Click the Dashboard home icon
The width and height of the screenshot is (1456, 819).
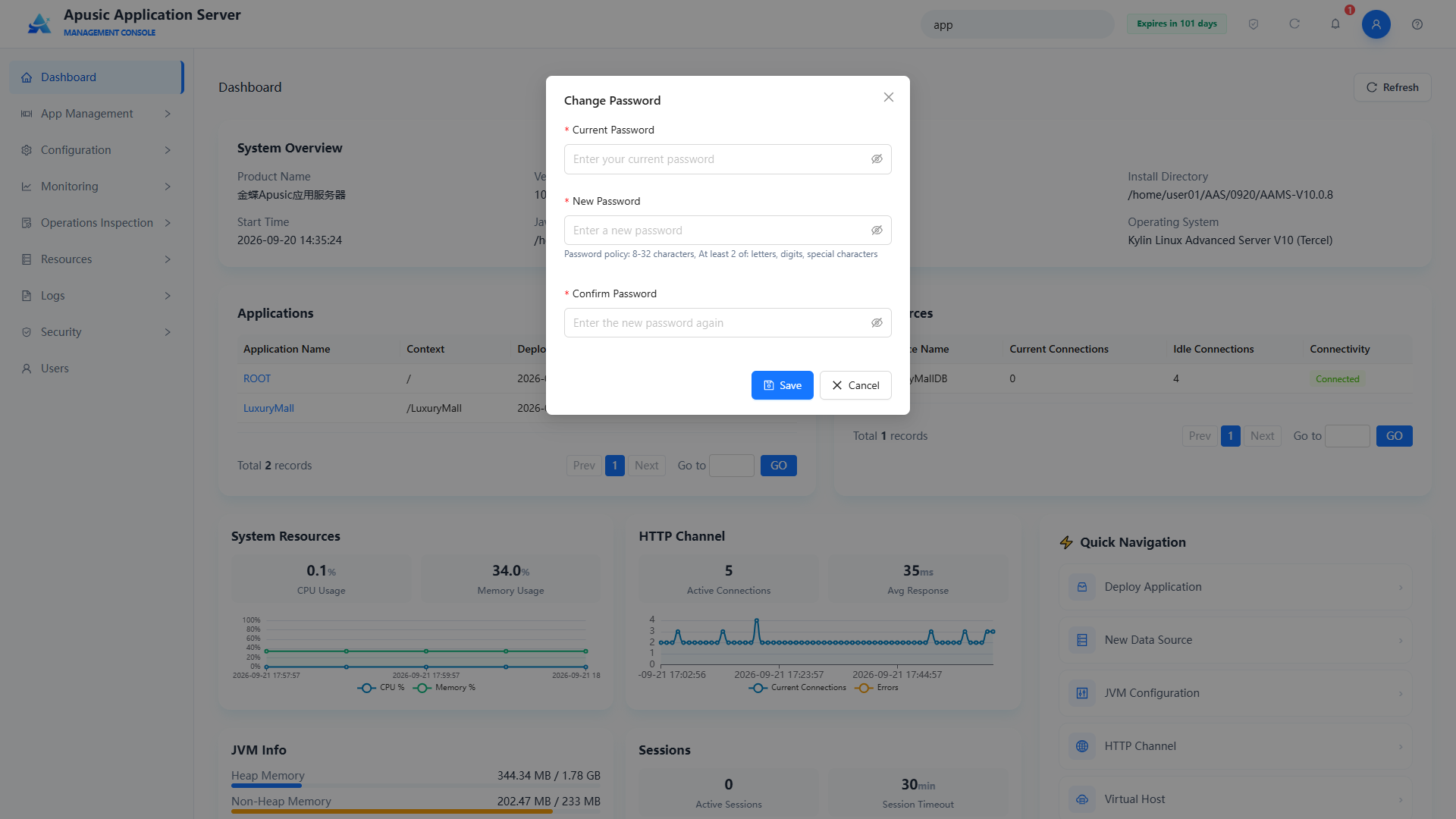27,77
